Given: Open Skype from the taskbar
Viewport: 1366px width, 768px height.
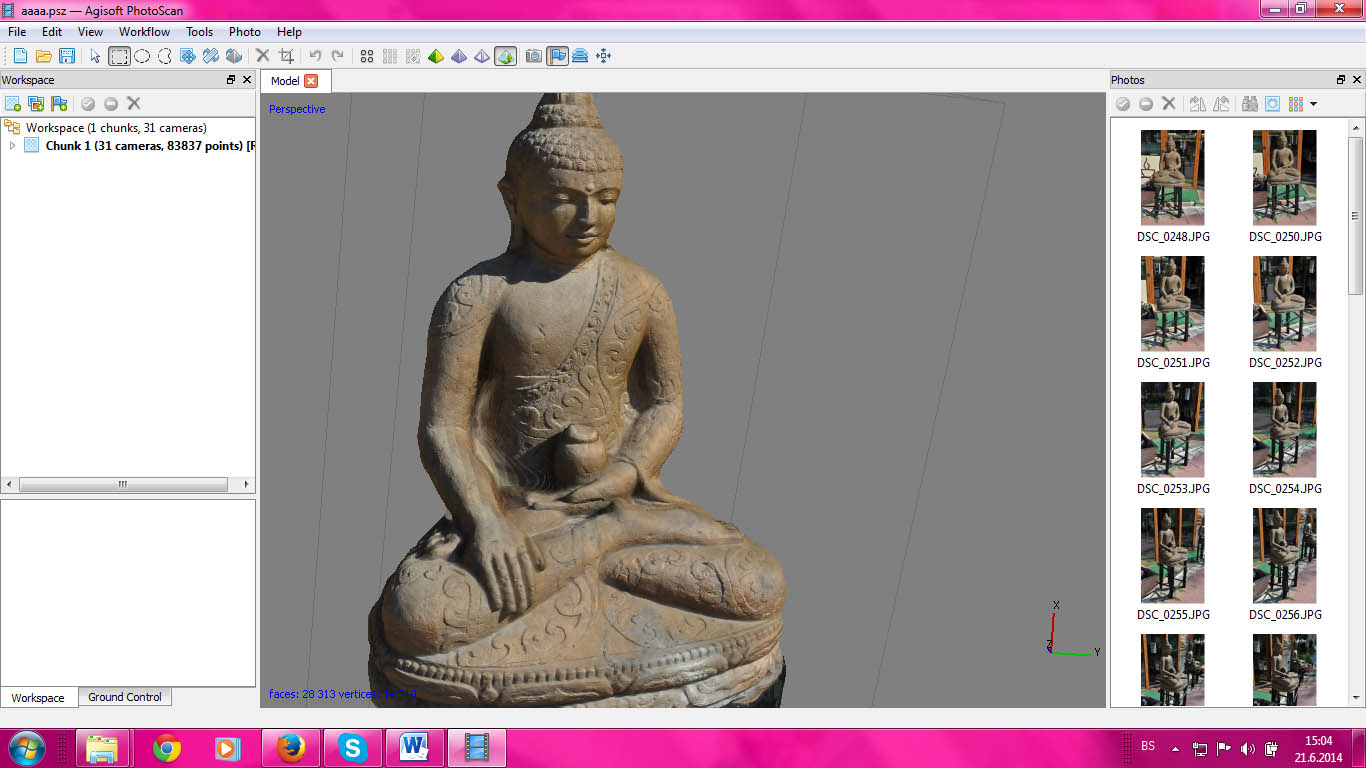Looking at the screenshot, I should coord(352,748).
